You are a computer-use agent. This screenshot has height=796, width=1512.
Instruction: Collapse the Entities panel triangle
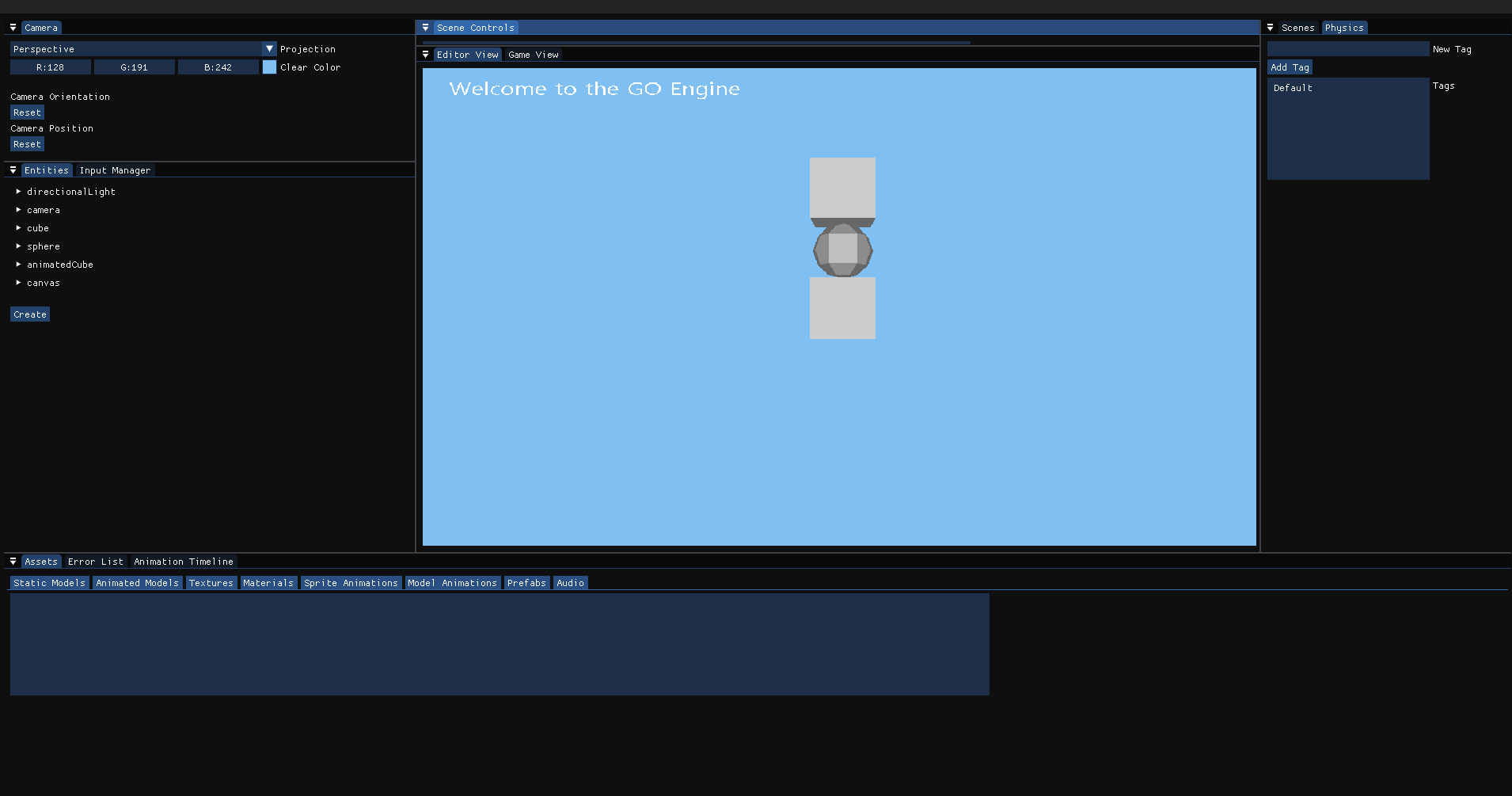tap(13, 170)
